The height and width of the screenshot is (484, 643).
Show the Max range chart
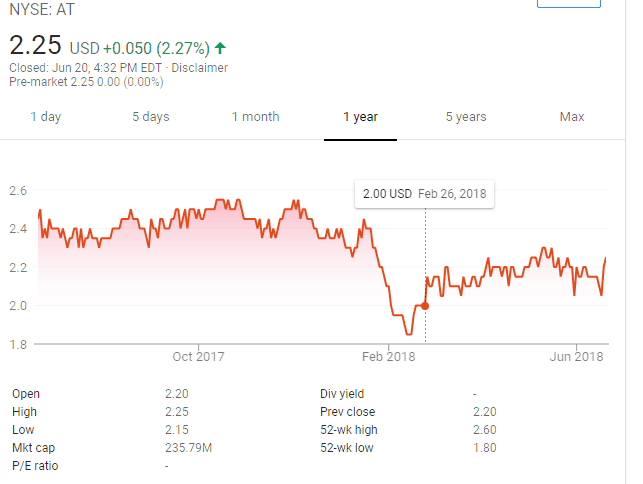point(572,117)
